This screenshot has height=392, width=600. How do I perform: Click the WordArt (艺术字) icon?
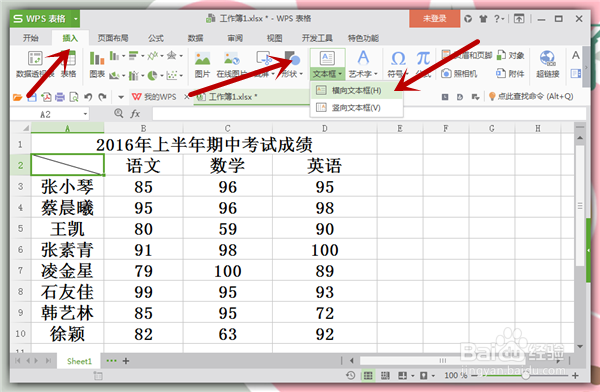point(363,64)
